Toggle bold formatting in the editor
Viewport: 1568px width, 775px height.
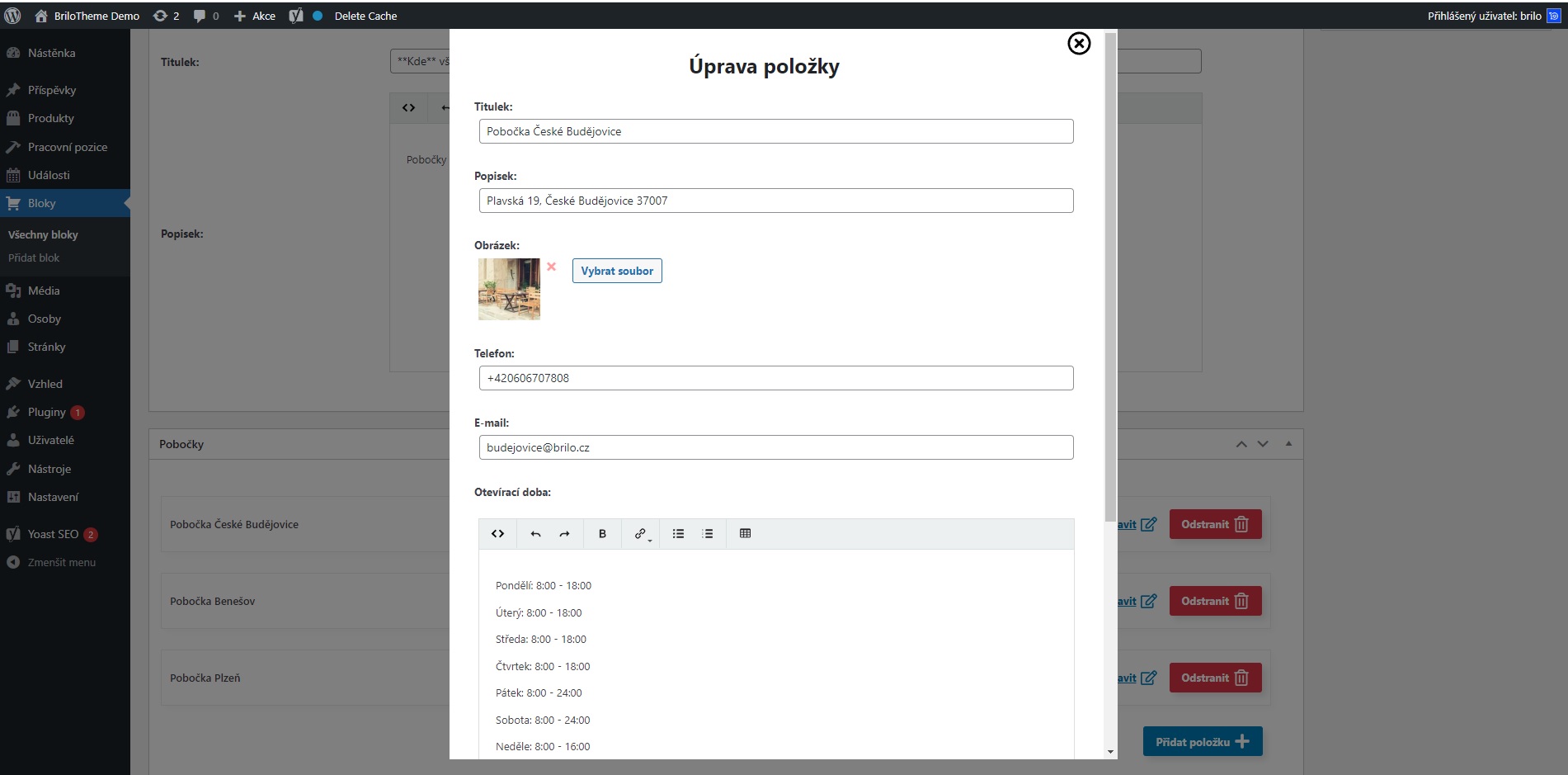click(x=602, y=534)
